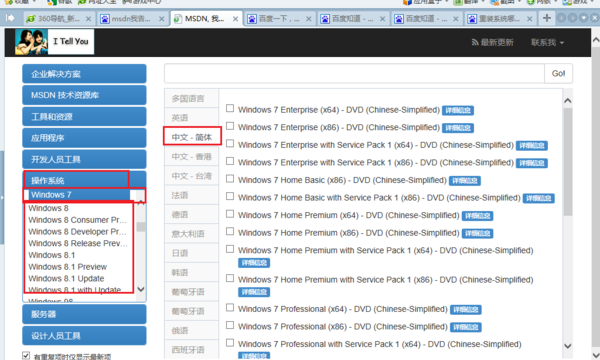Image resolution: width=600 pixels, height=360 pixels.
Task: Close the 百度一下 tab
Action: [309, 18]
